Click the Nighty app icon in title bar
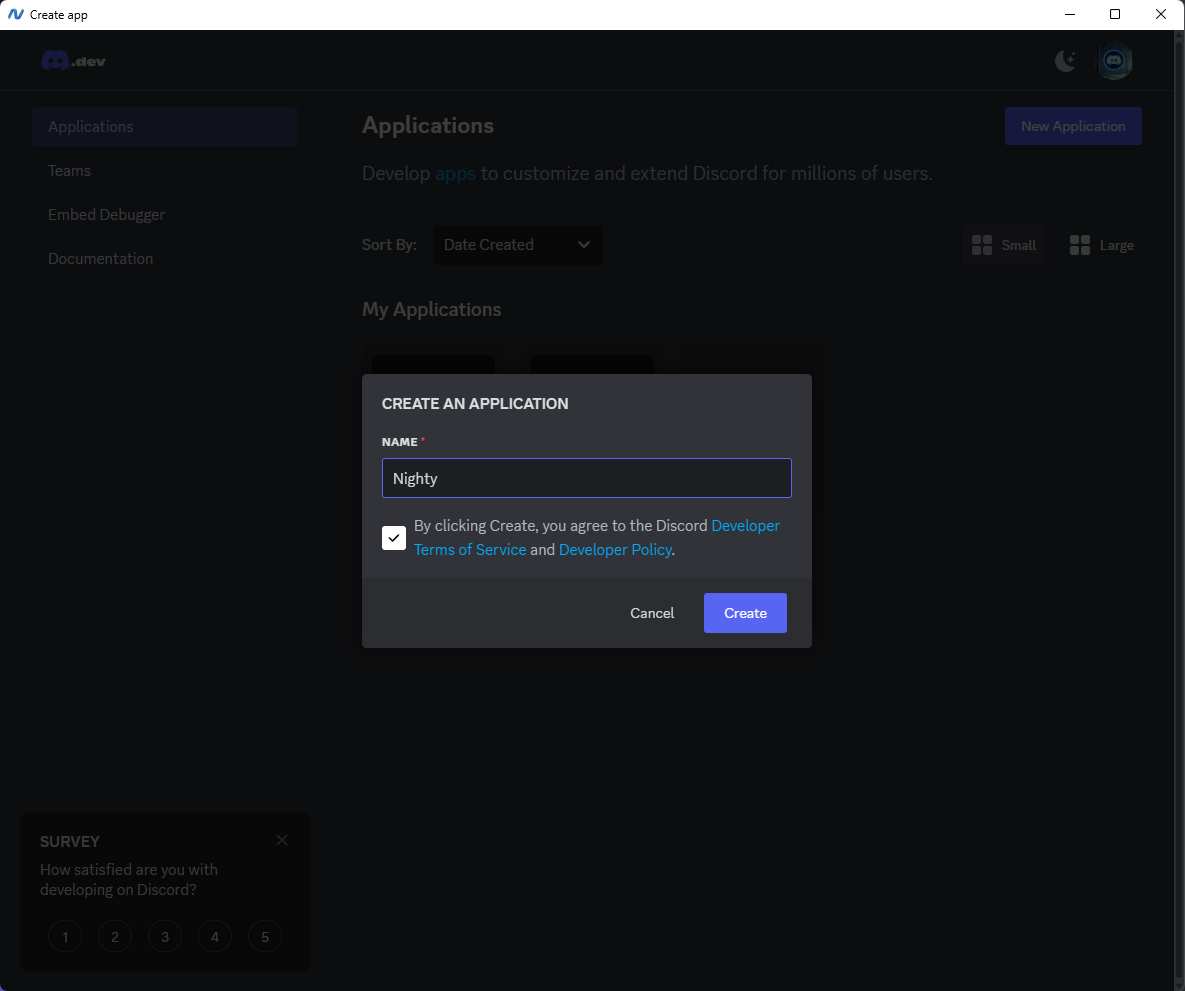This screenshot has width=1185, height=991. (x=15, y=15)
